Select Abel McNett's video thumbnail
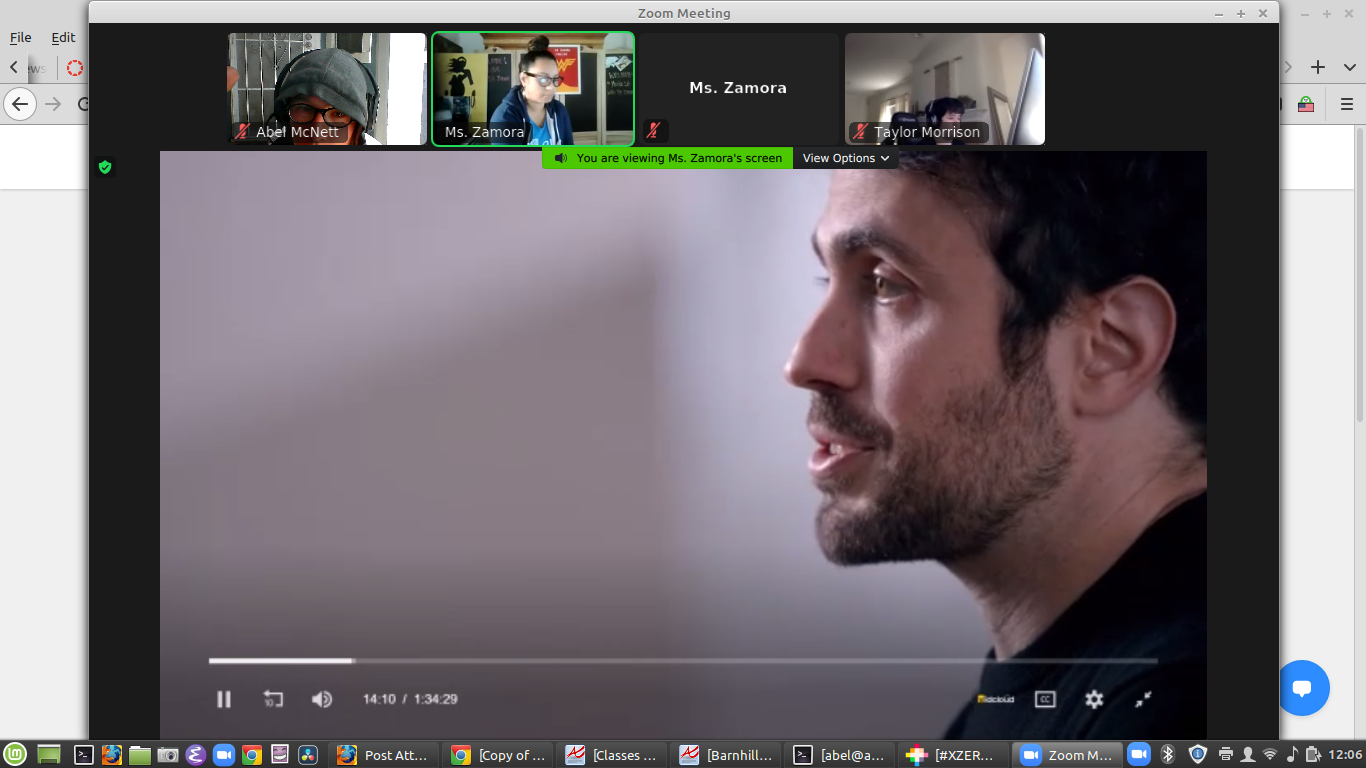Viewport: 1366px width, 768px height. pyautogui.click(x=327, y=89)
